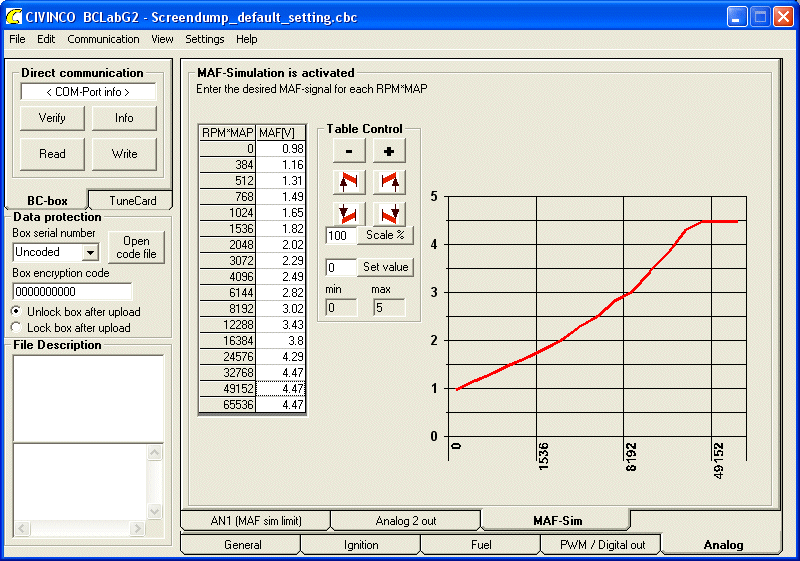
Task: Select MAF cell 1.49 in row 768
Action: click(280, 196)
